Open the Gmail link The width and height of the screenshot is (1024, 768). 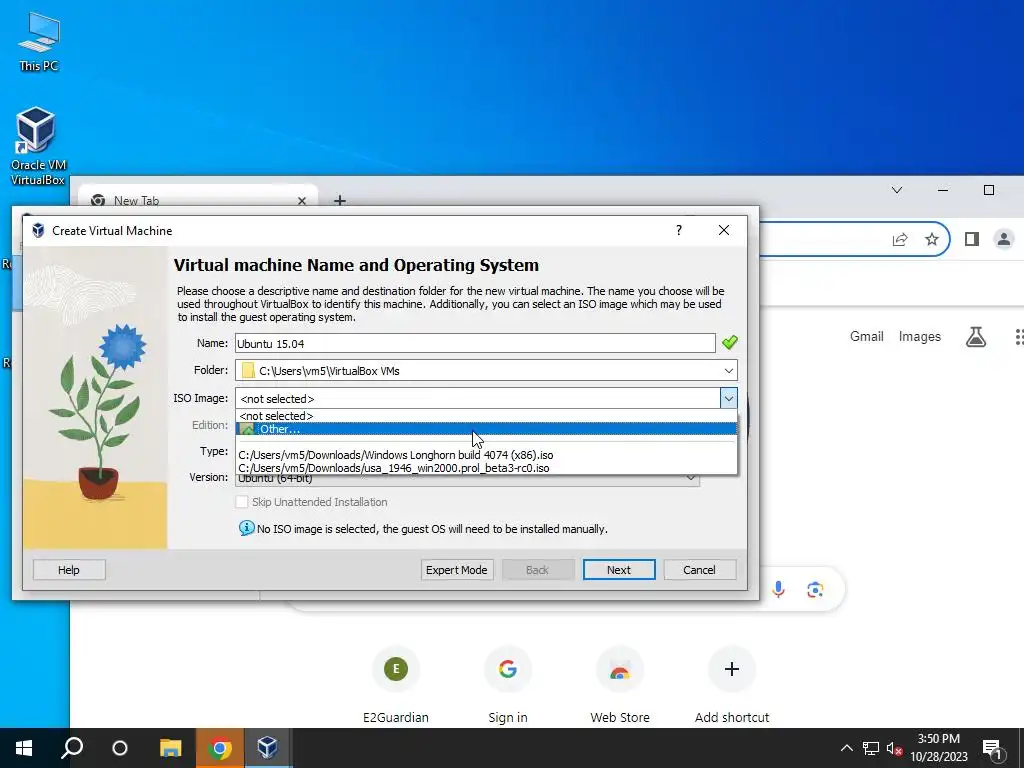(x=867, y=336)
